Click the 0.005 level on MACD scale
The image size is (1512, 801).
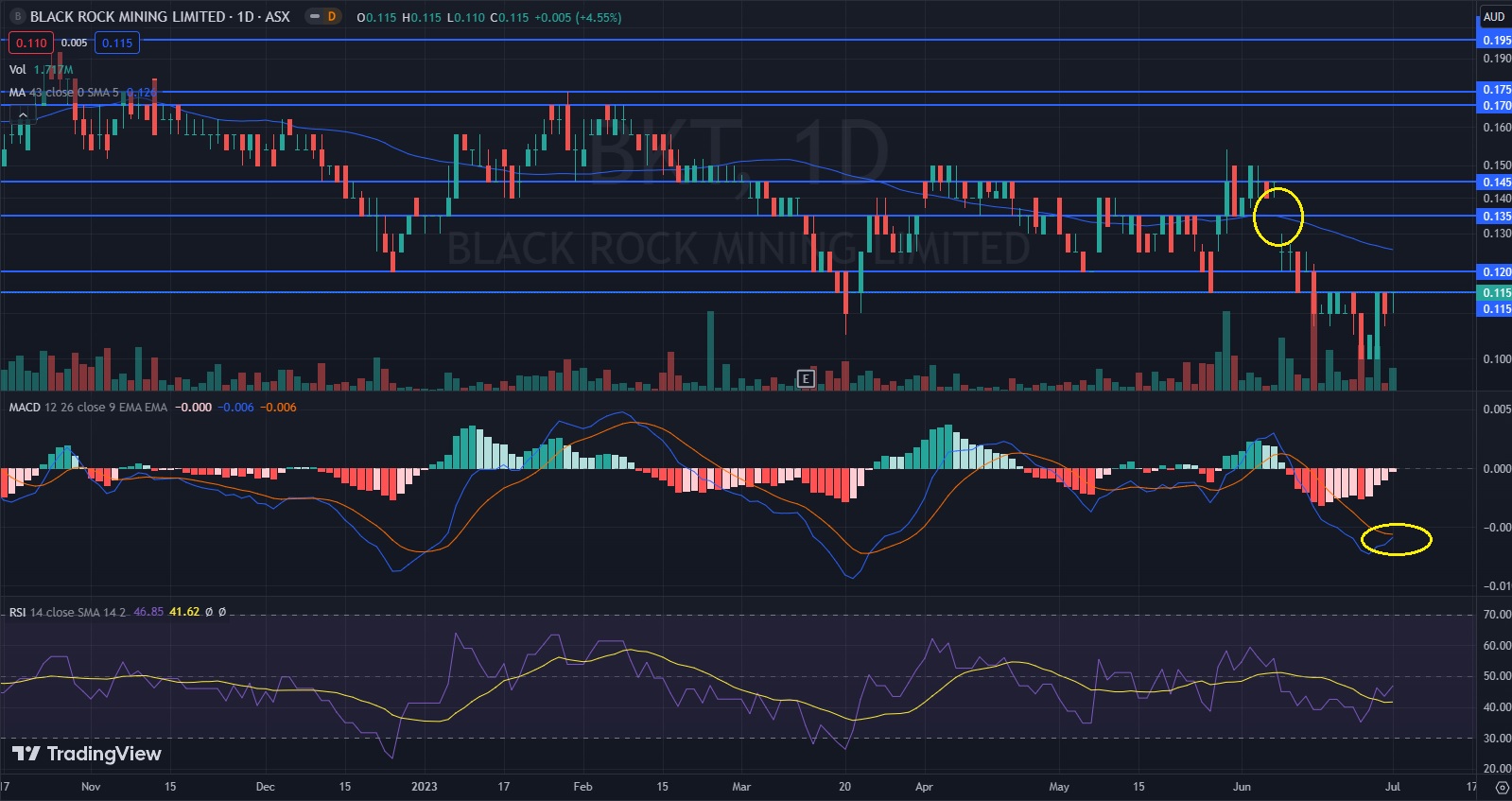point(1497,409)
